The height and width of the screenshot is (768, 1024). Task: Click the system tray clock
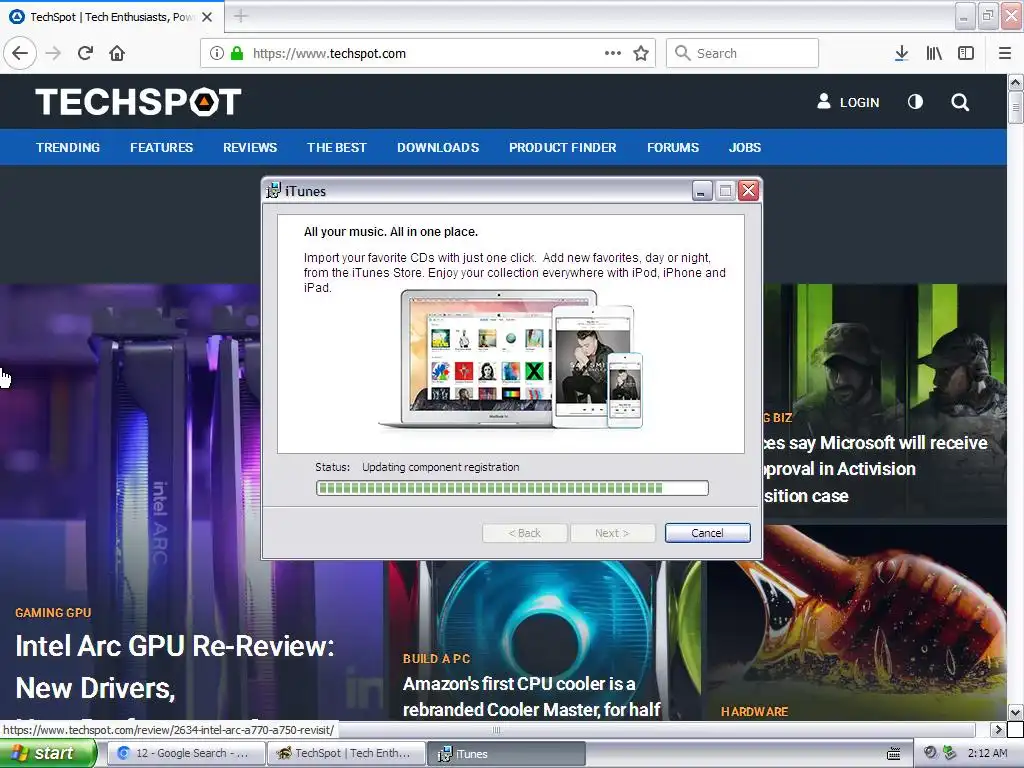point(987,753)
